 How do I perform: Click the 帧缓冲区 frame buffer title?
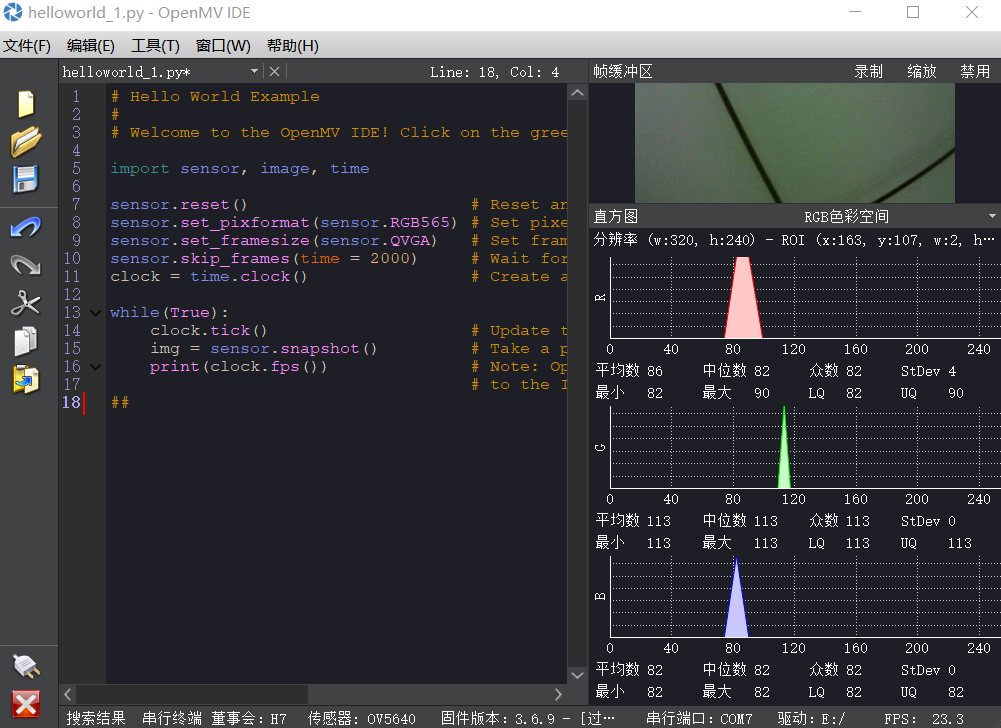click(x=623, y=72)
